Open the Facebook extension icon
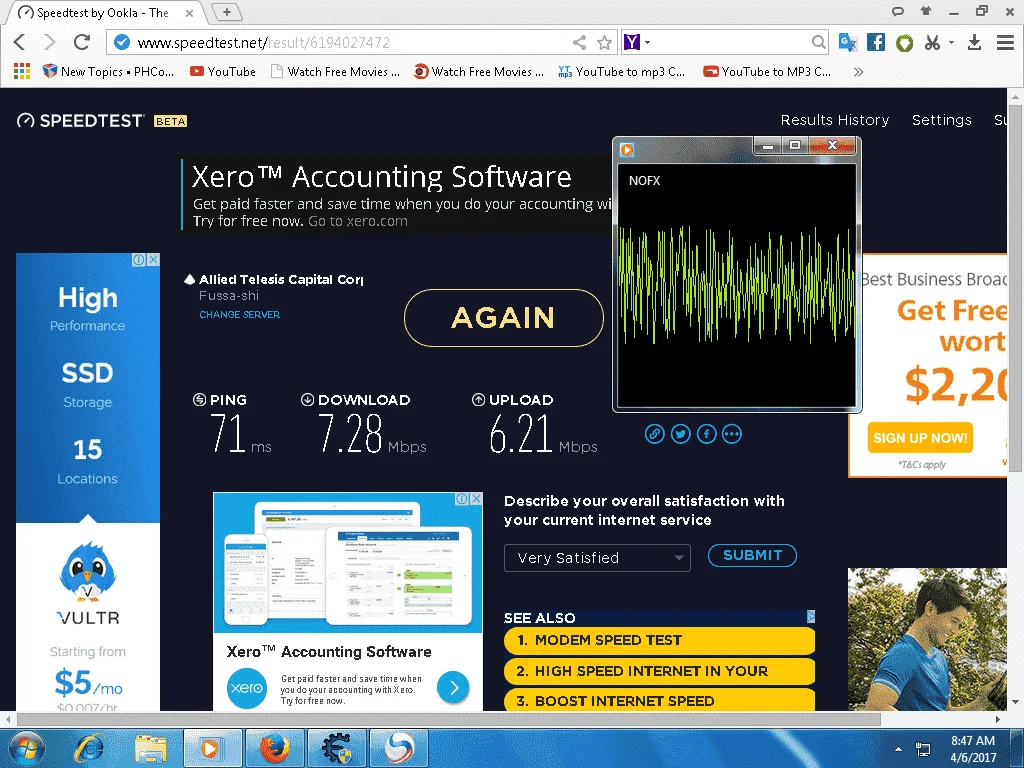This screenshot has width=1024, height=768. (876, 42)
